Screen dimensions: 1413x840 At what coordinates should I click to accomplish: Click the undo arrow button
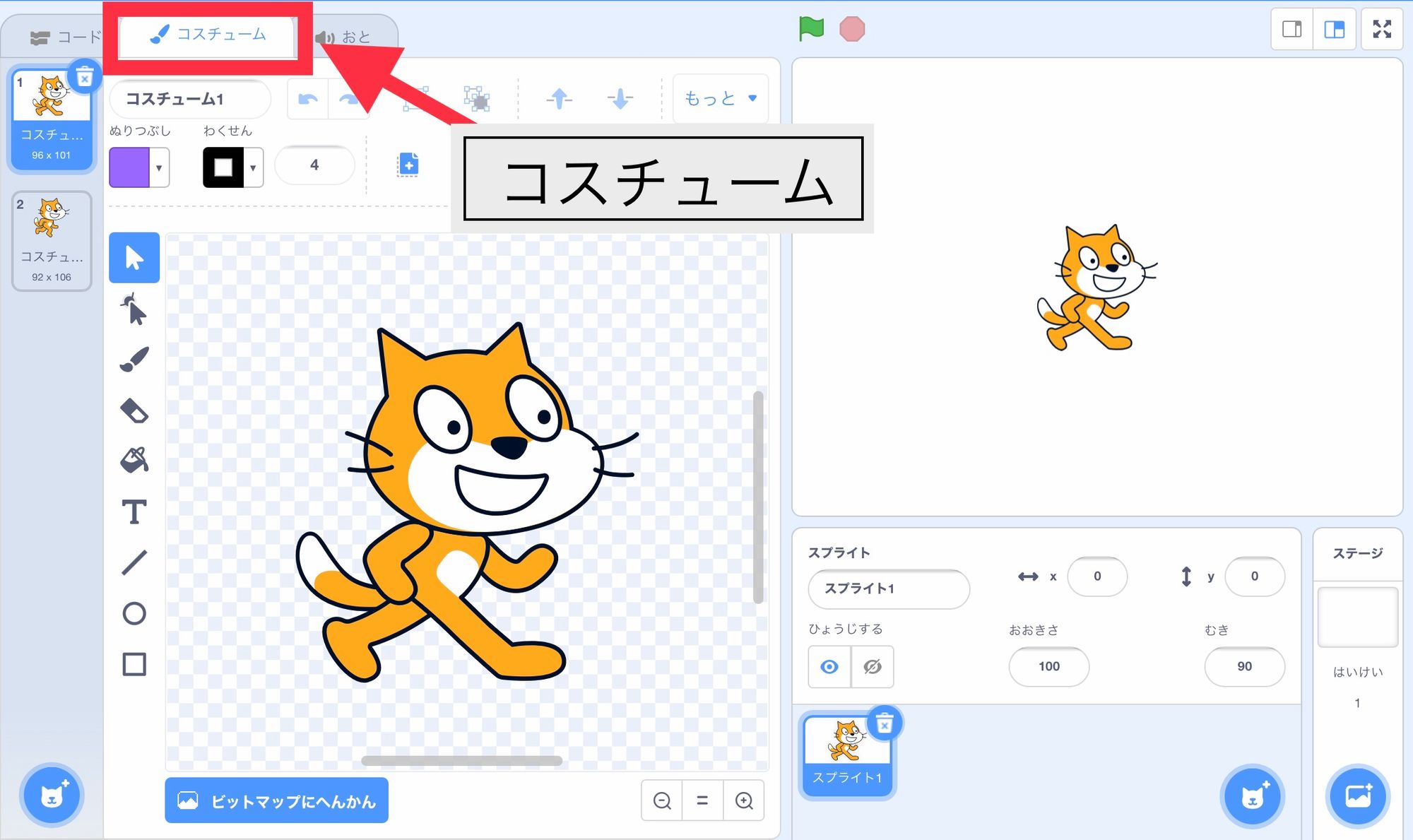point(308,99)
